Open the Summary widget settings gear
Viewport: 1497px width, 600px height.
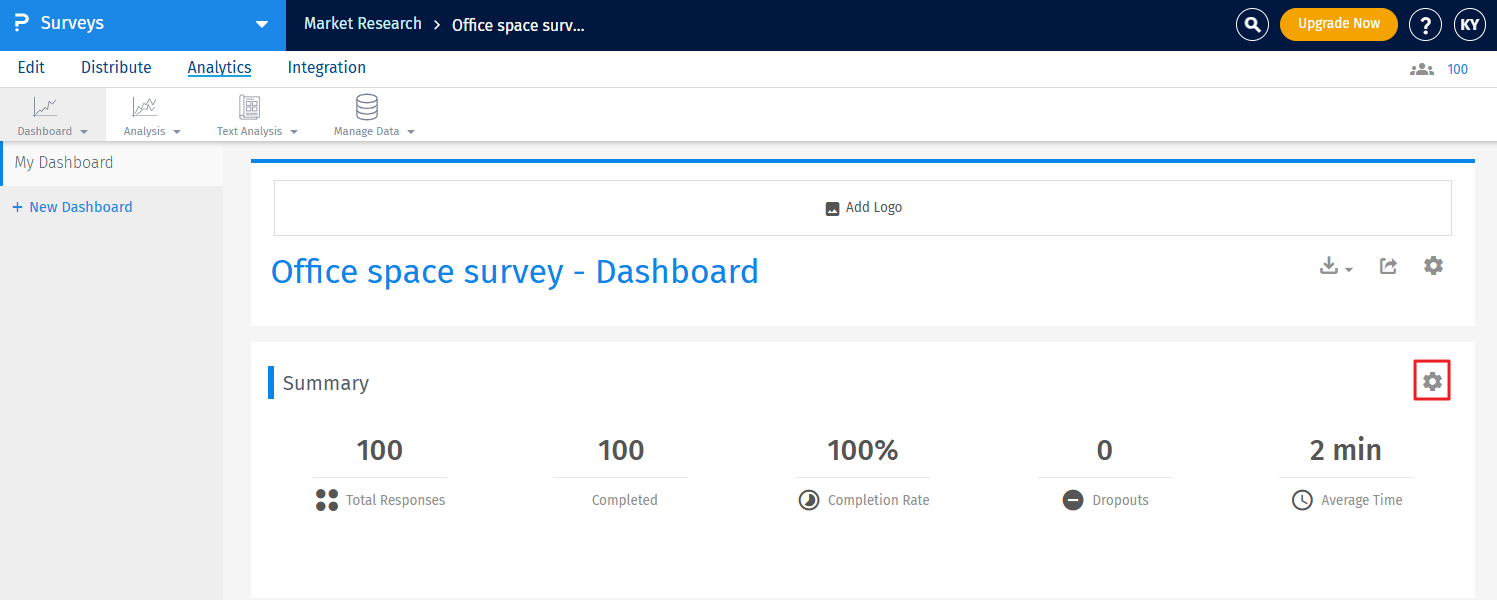(x=1432, y=381)
